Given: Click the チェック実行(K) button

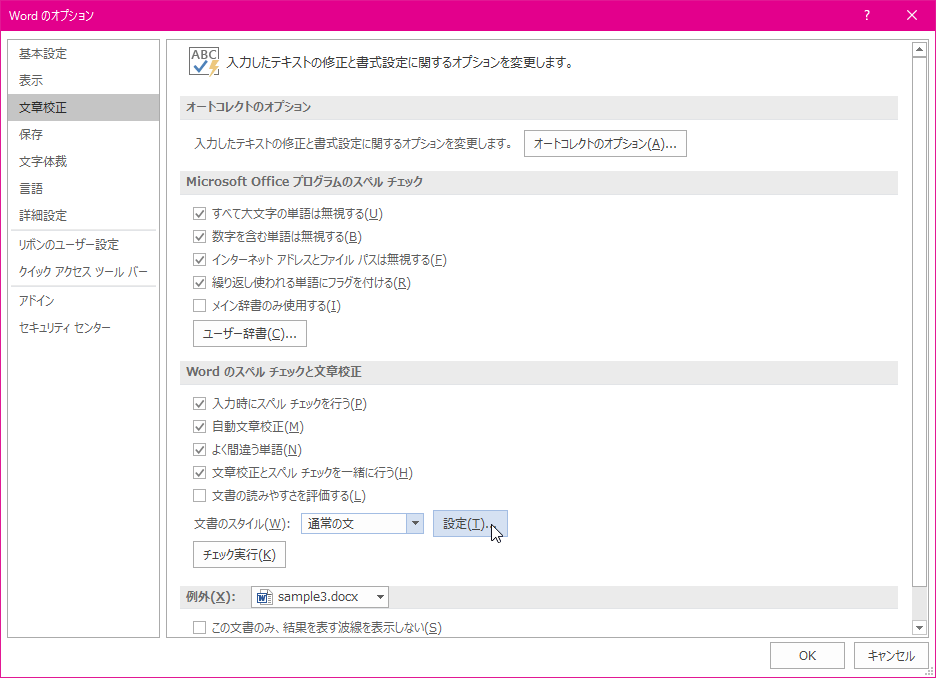Looking at the screenshot, I should click(x=239, y=554).
